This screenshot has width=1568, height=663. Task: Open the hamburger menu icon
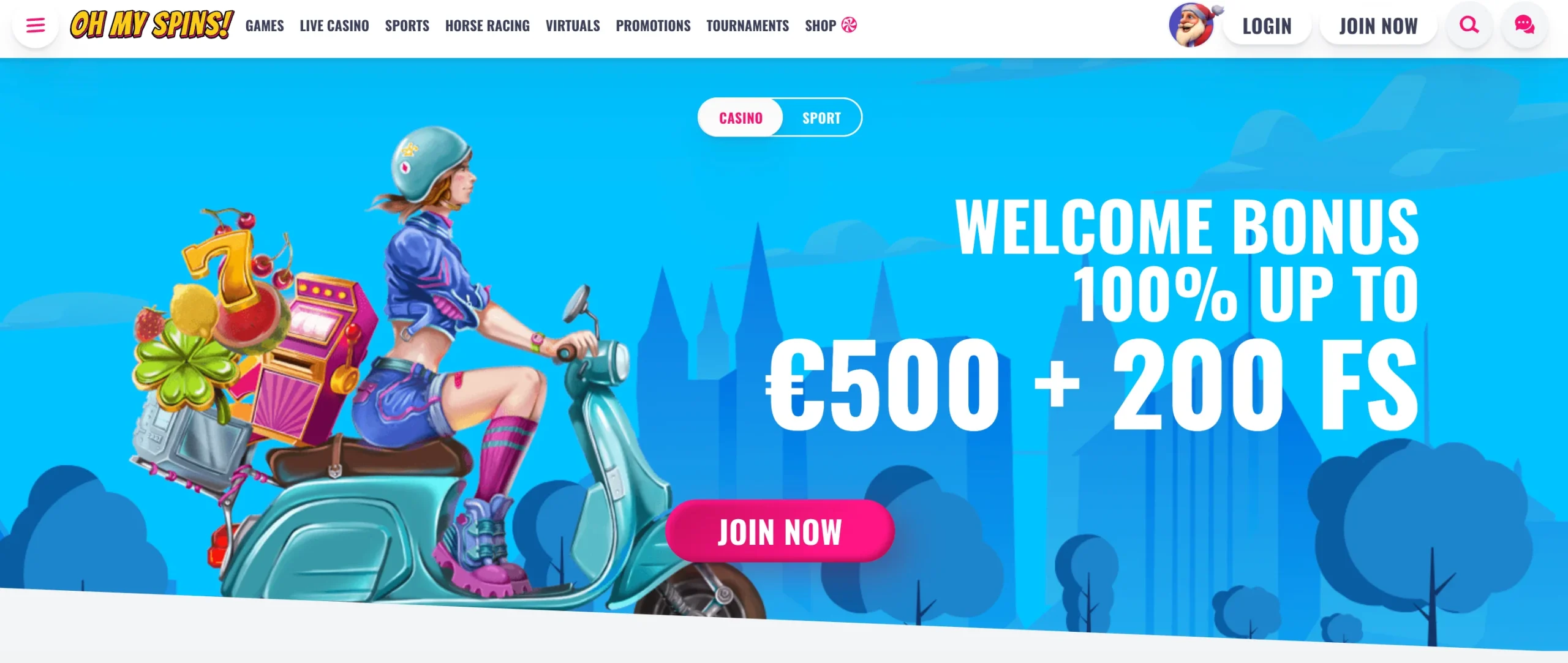click(36, 25)
